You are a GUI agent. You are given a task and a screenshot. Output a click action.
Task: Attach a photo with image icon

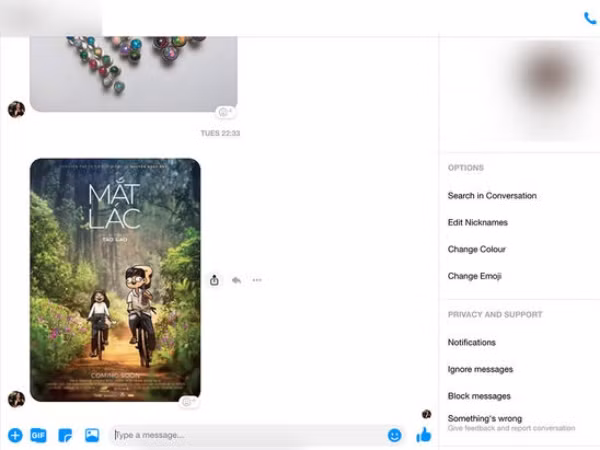point(92,435)
